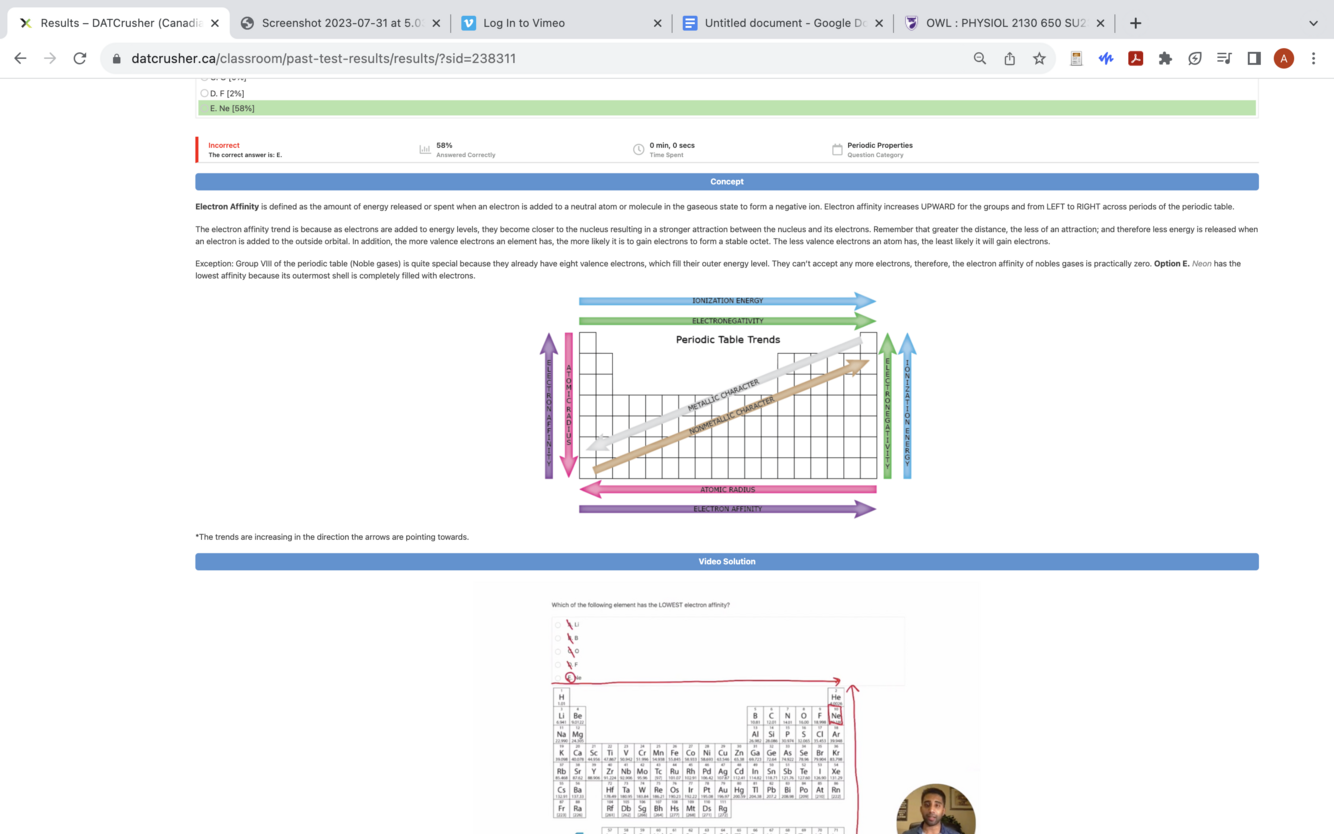
Task: Close the Results – DATCrusher tab
Action: (x=215, y=23)
